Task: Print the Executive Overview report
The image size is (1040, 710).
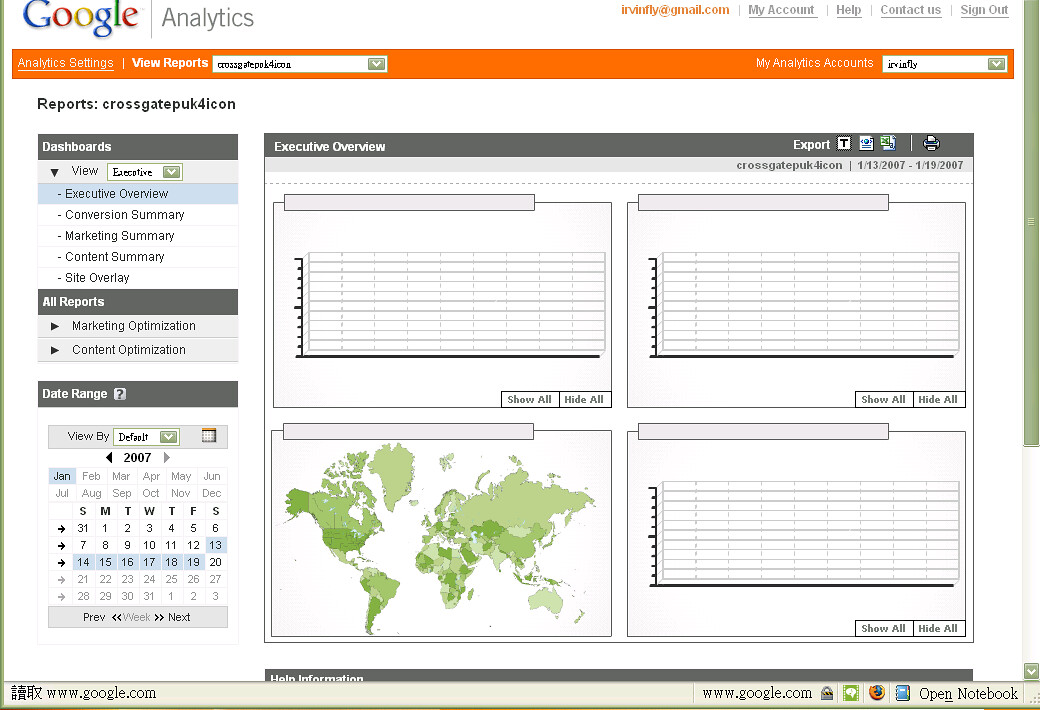Action: click(930, 144)
